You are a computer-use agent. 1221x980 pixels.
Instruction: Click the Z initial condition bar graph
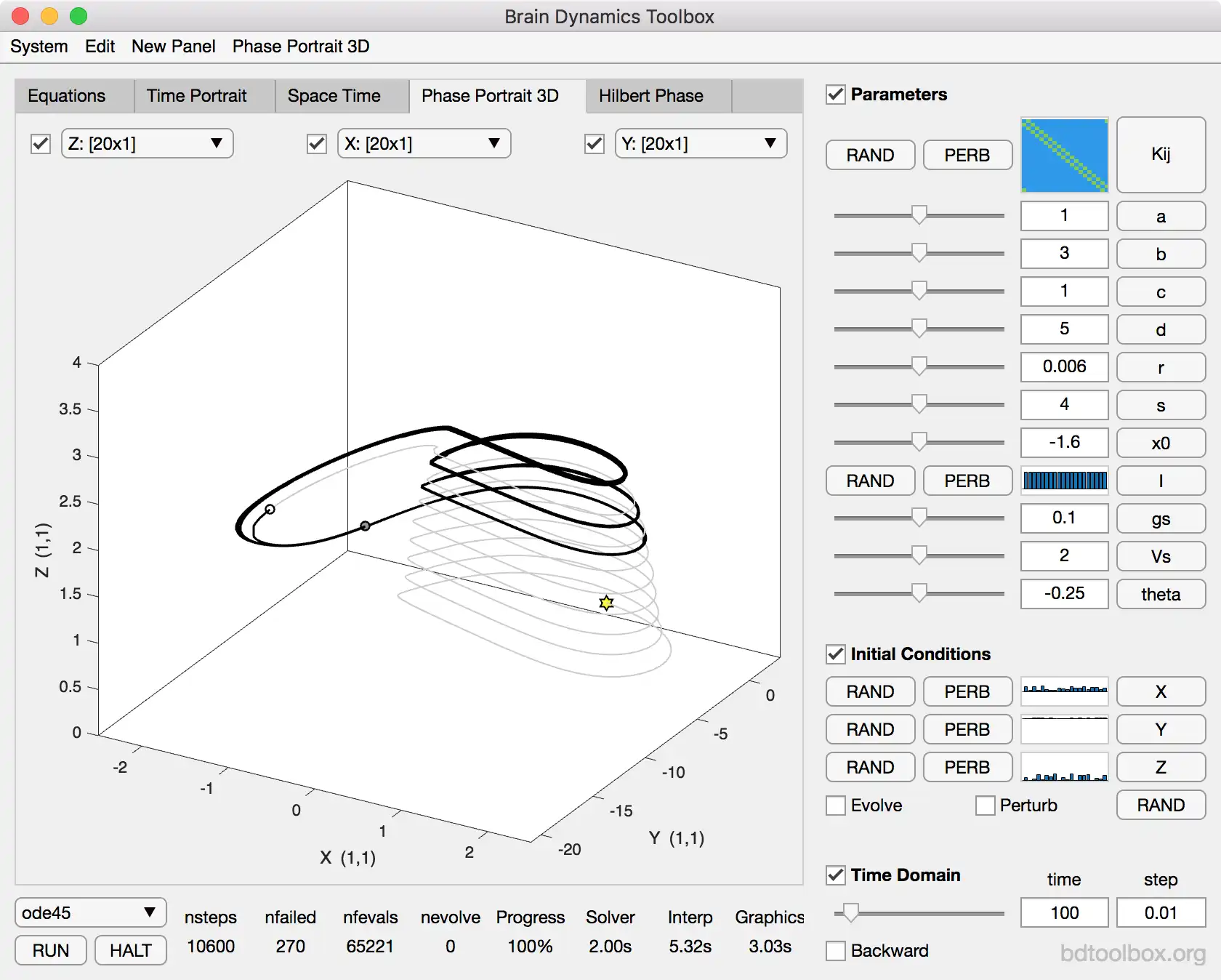pos(1064,767)
